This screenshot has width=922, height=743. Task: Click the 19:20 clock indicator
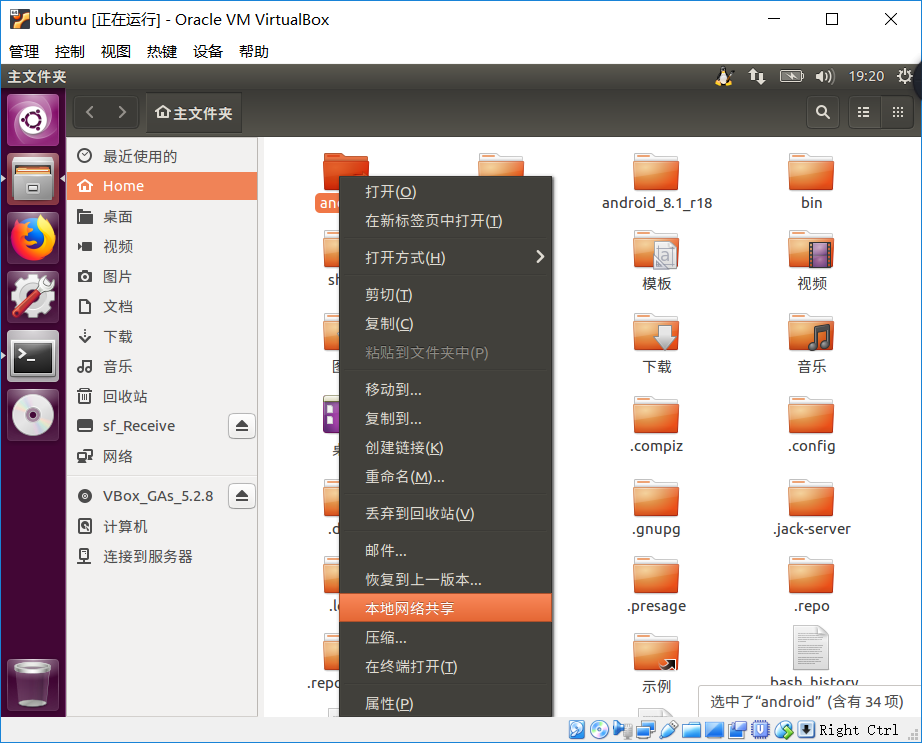(866, 76)
